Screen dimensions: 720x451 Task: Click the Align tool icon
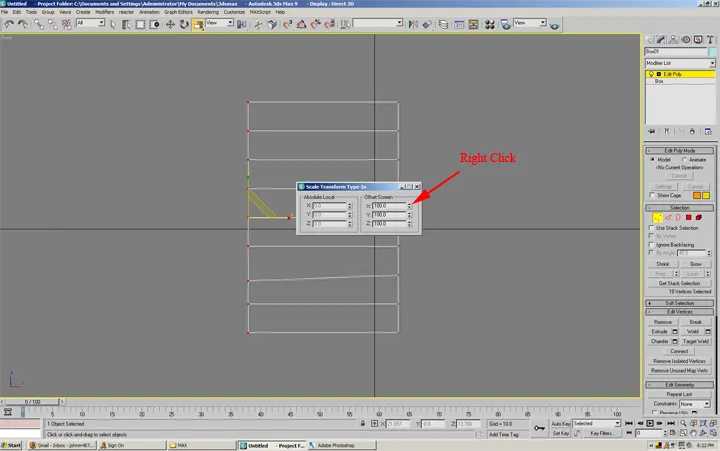point(427,24)
